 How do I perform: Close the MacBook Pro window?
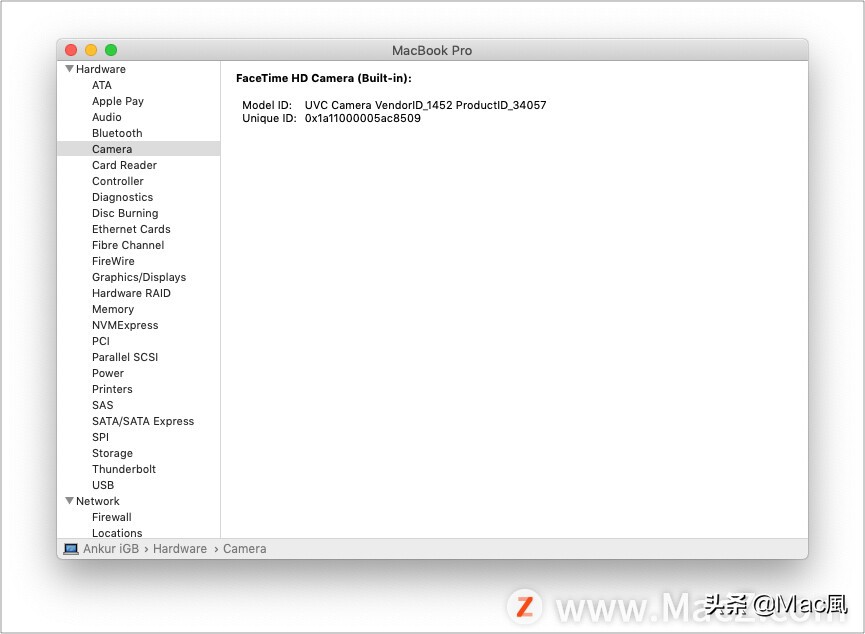(x=71, y=50)
